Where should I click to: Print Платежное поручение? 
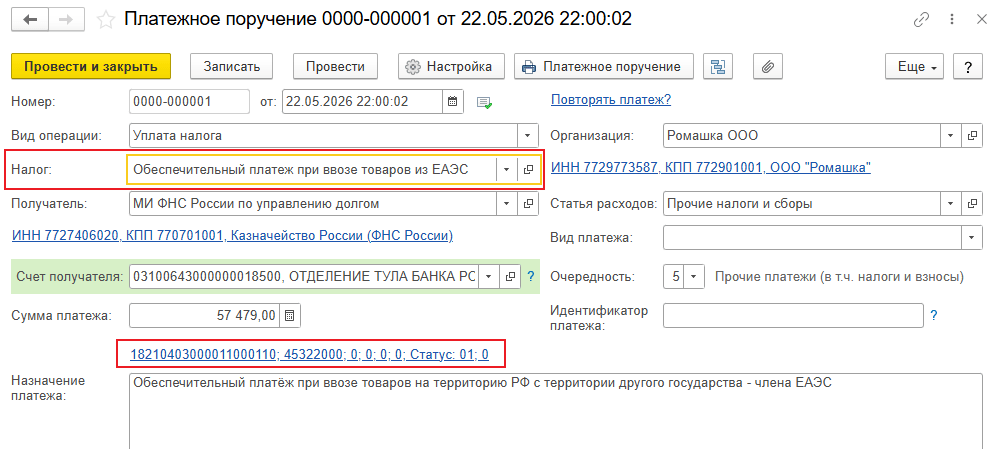point(604,67)
